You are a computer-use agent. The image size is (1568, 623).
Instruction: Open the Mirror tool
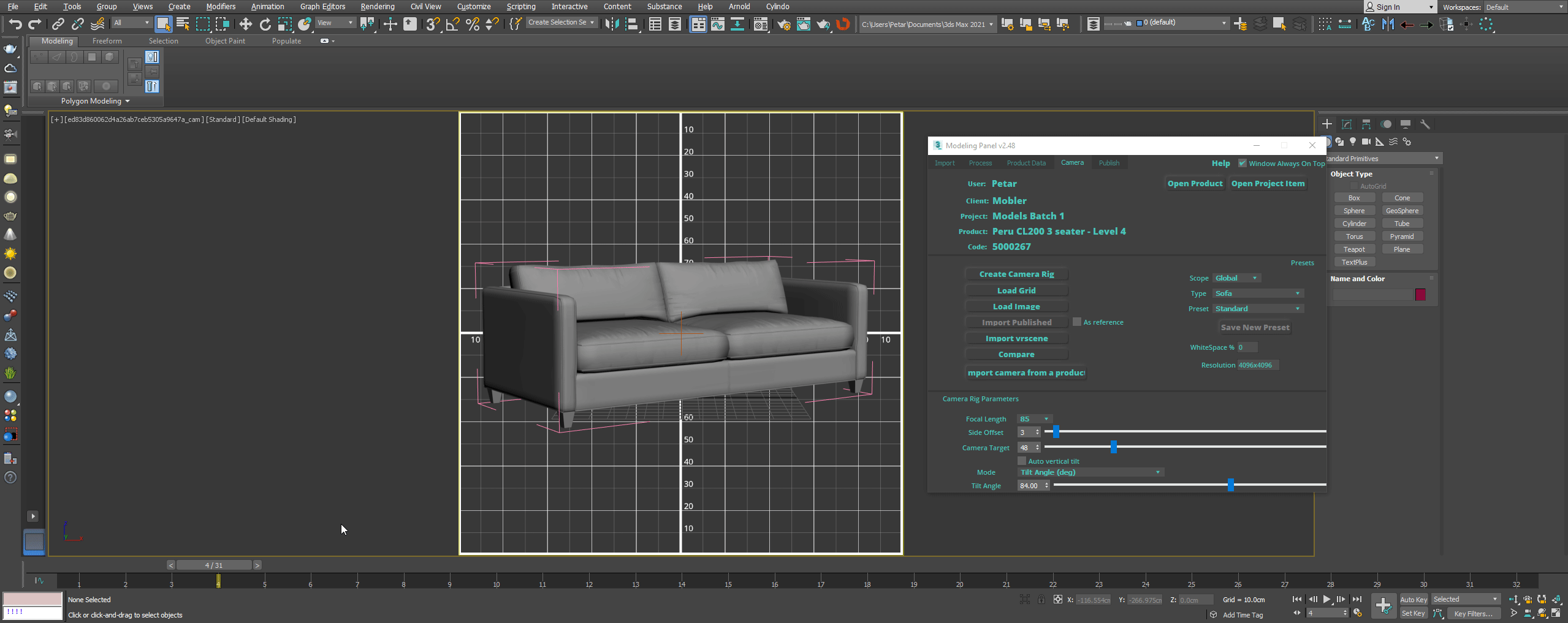612,24
